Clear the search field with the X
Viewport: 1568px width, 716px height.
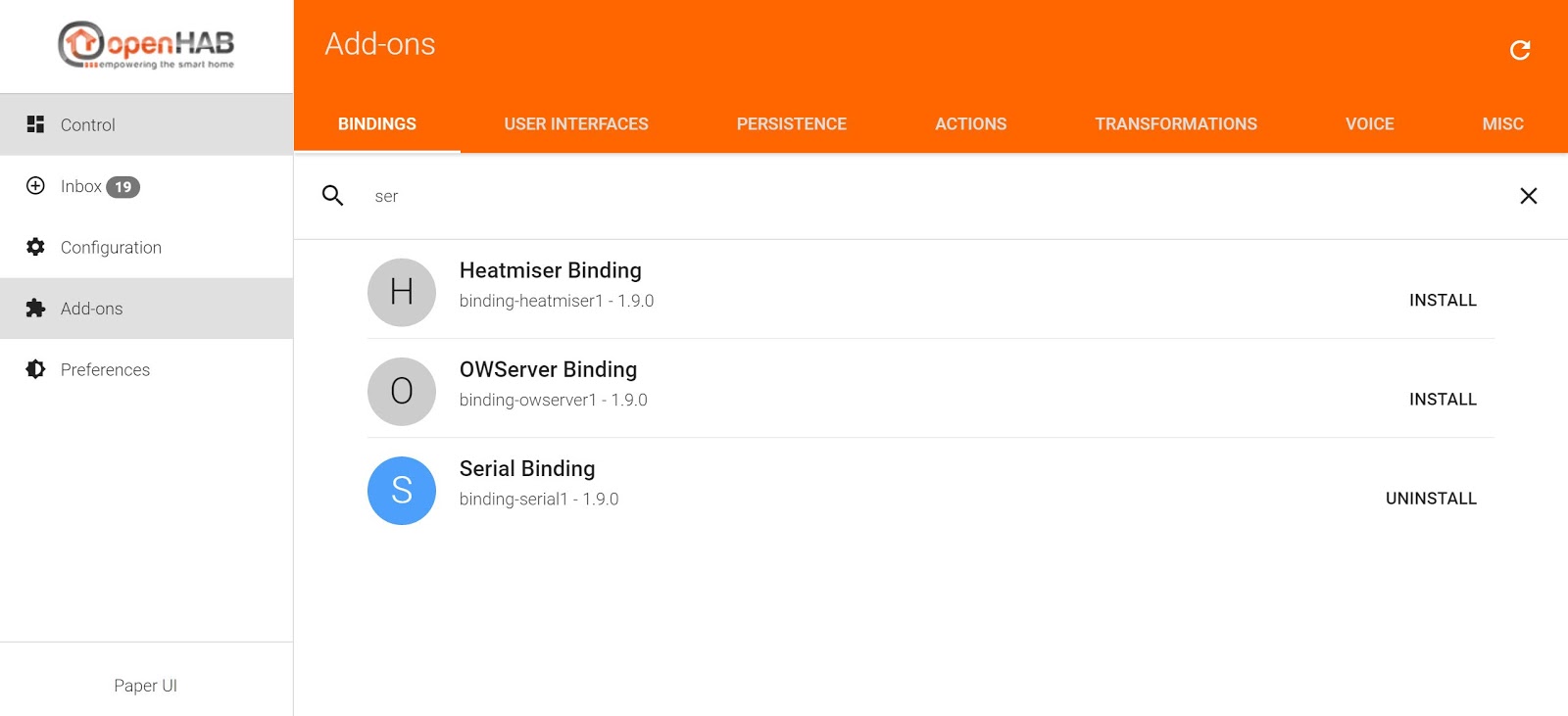(x=1528, y=196)
